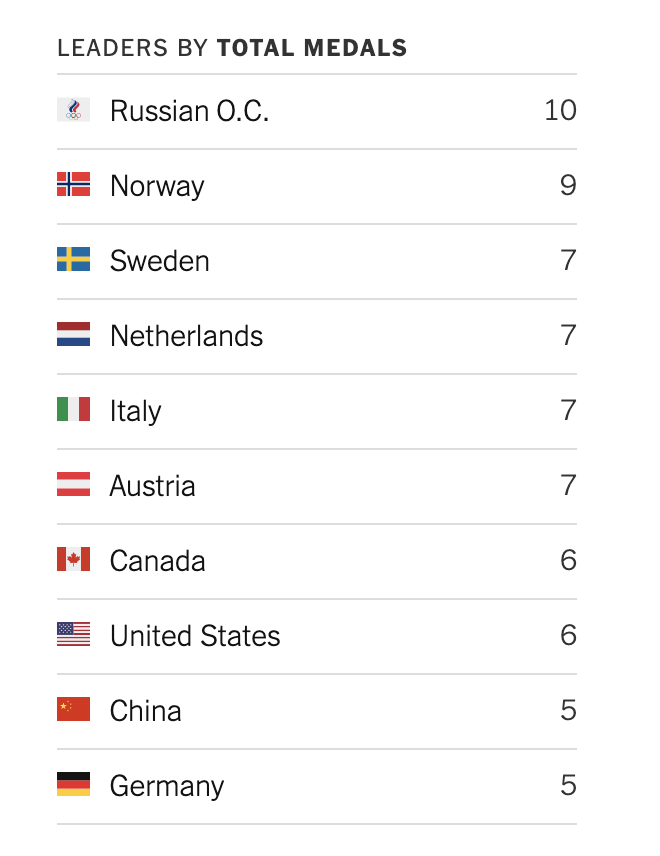660x856 pixels.
Task: Click the Netherlands flag icon
Action: point(73,335)
